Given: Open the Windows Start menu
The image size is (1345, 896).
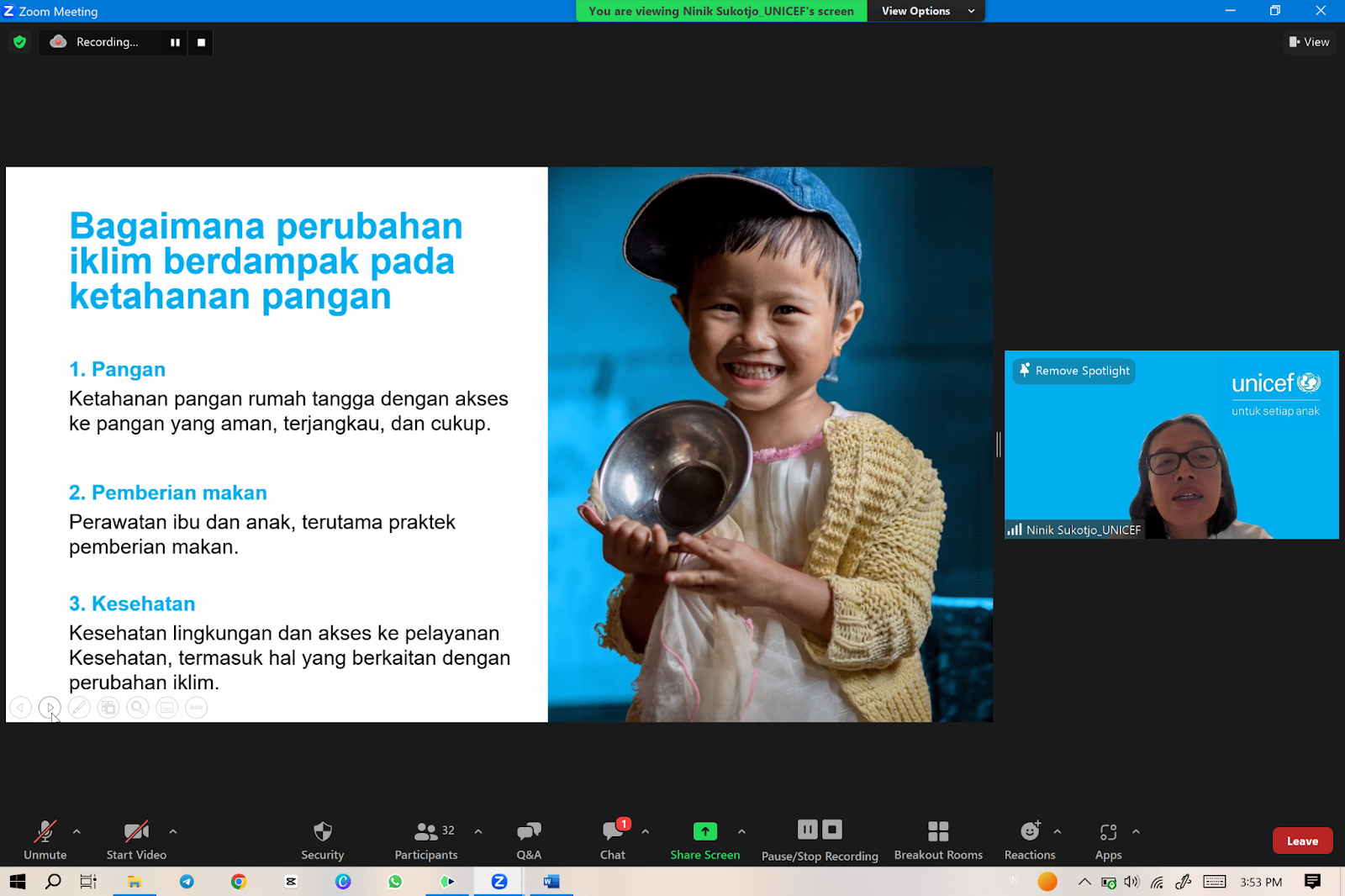Looking at the screenshot, I should pyautogui.click(x=18, y=882).
